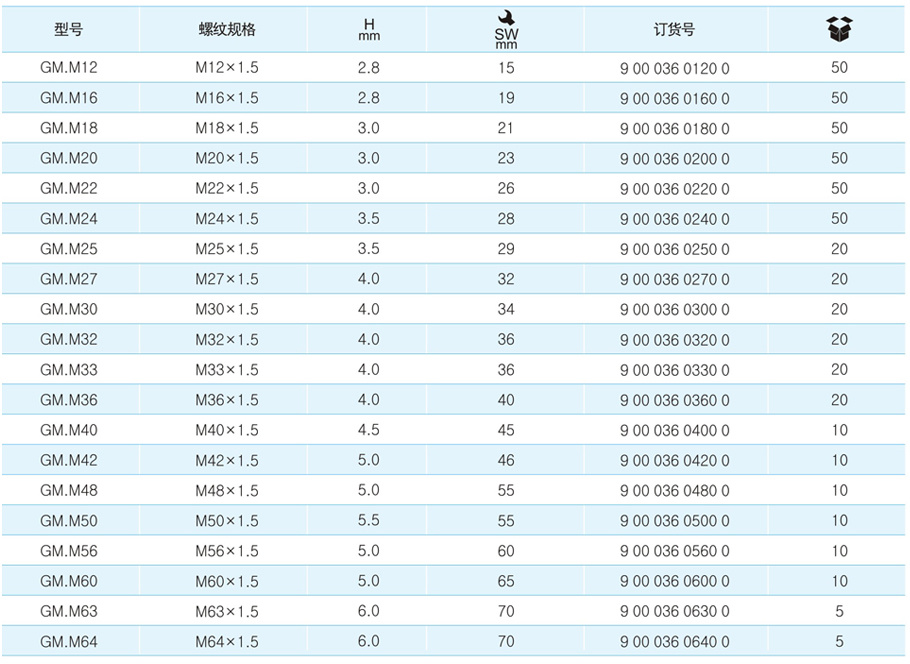
Task: Click thread spec M60×1.5
Action: click(226, 581)
